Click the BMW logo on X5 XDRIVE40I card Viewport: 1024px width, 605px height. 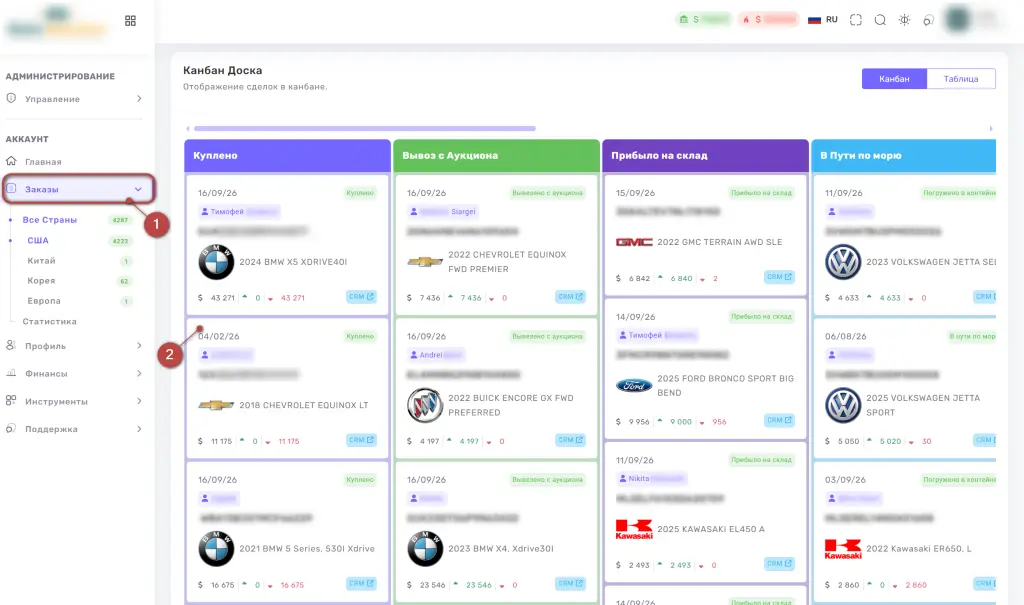[x=216, y=262]
